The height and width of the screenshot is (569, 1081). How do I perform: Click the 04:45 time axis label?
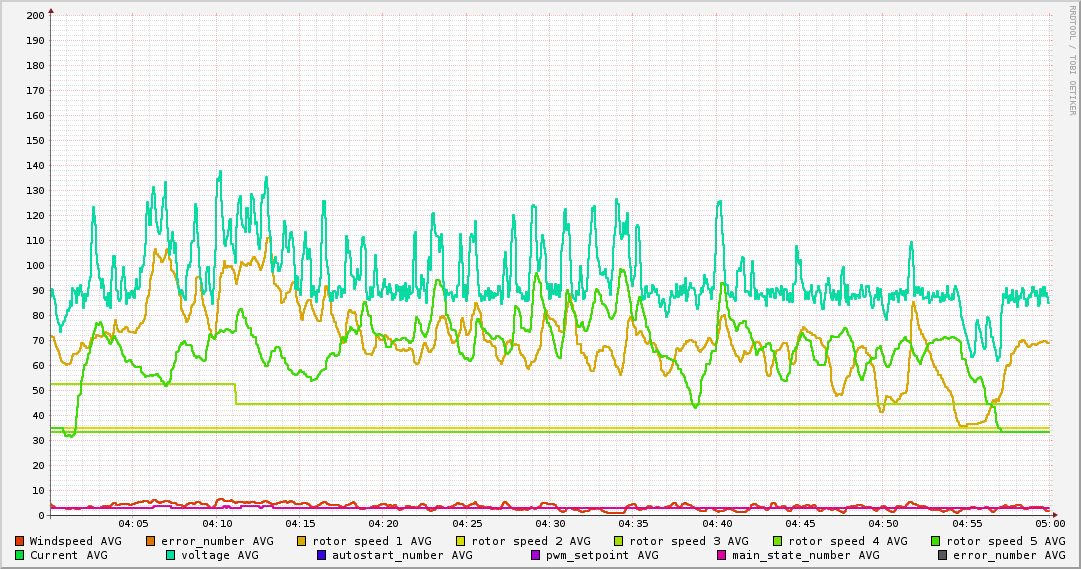pyautogui.click(x=801, y=524)
